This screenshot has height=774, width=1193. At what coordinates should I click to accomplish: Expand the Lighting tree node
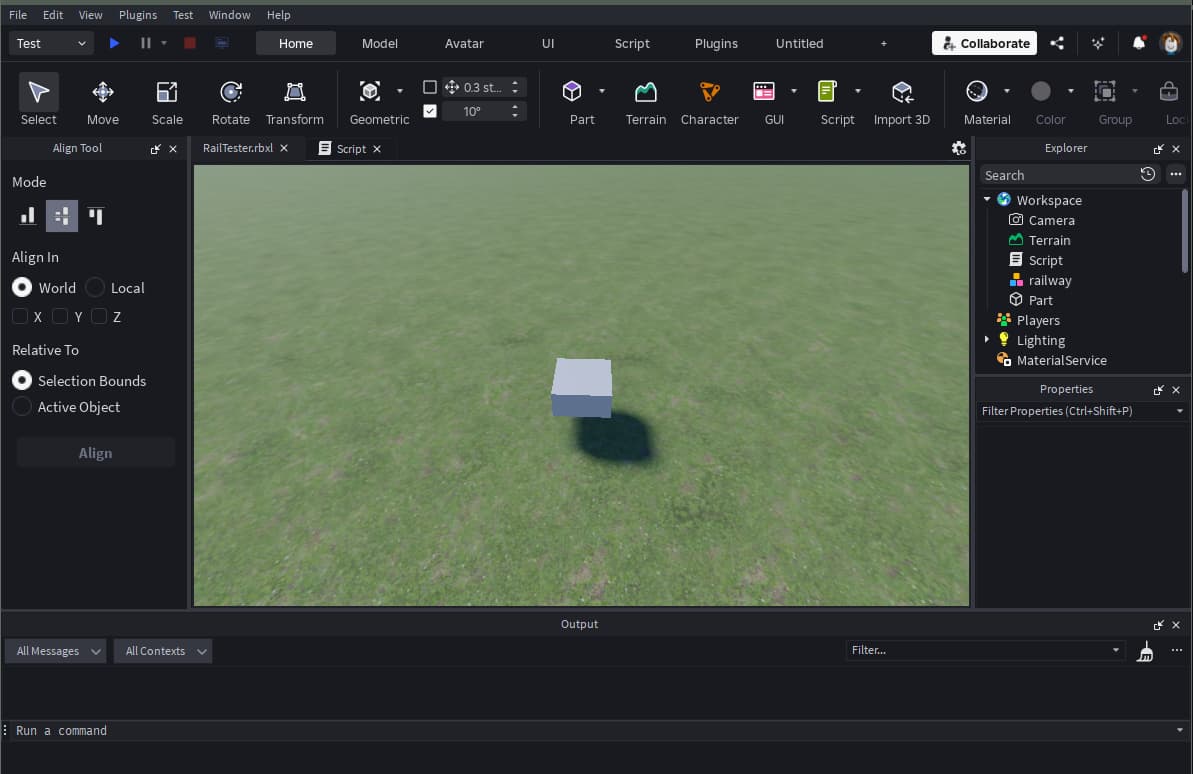987,339
